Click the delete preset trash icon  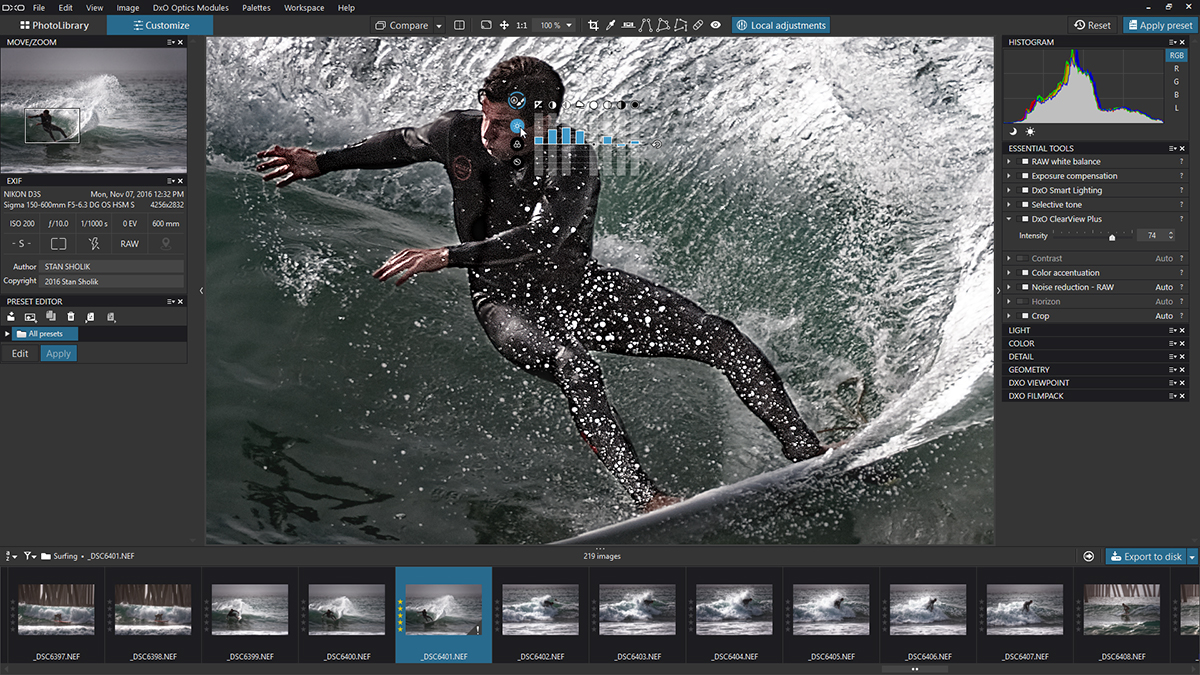[x=70, y=317]
